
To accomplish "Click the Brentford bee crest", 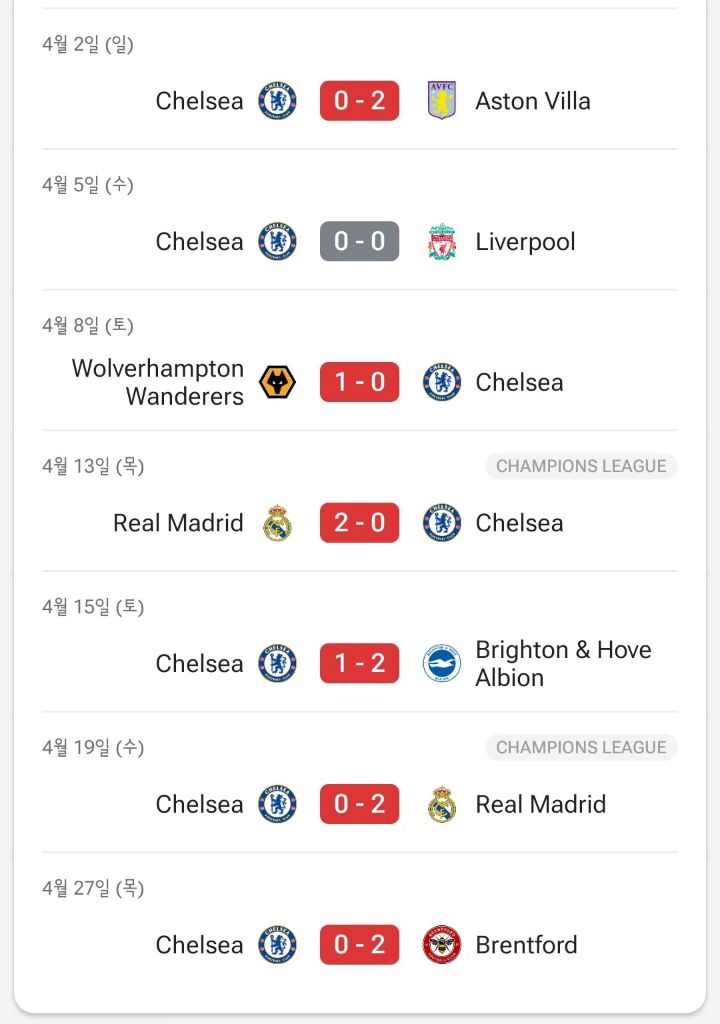I will click(442, 944).
